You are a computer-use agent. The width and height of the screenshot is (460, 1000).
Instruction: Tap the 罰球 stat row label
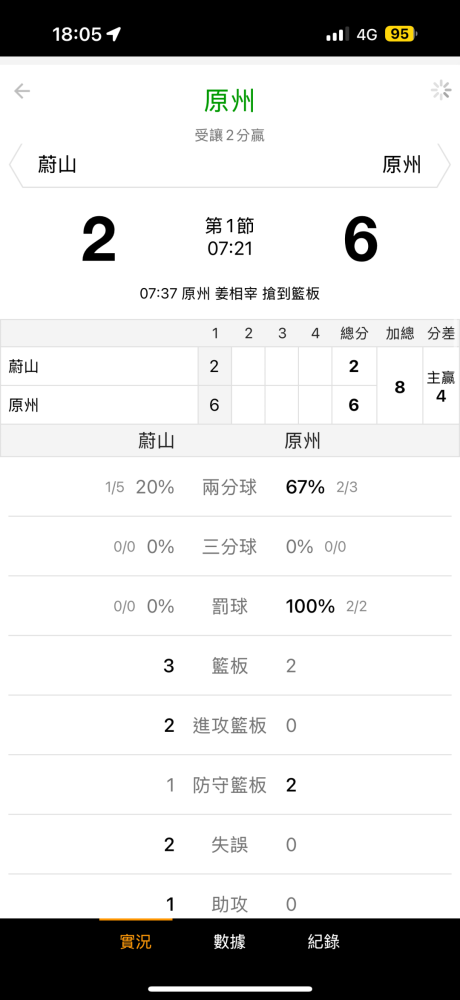[x=230, y=607]
